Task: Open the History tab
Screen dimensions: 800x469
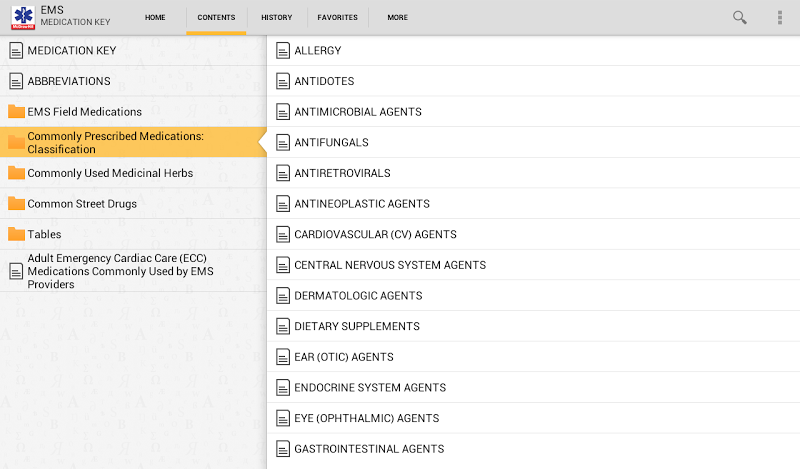Action: pos(277,18)
